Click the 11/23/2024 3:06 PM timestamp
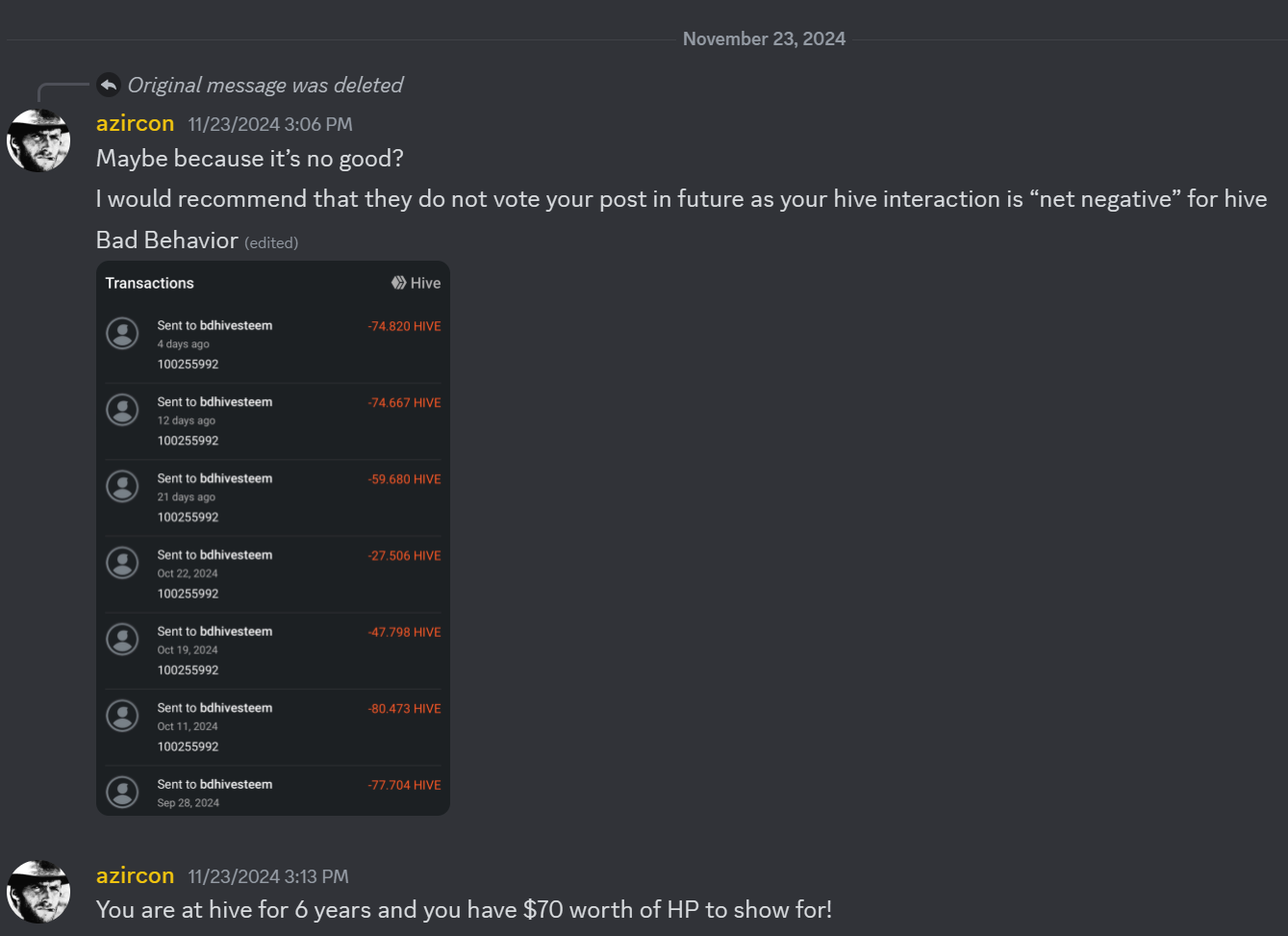 [270, 124]
